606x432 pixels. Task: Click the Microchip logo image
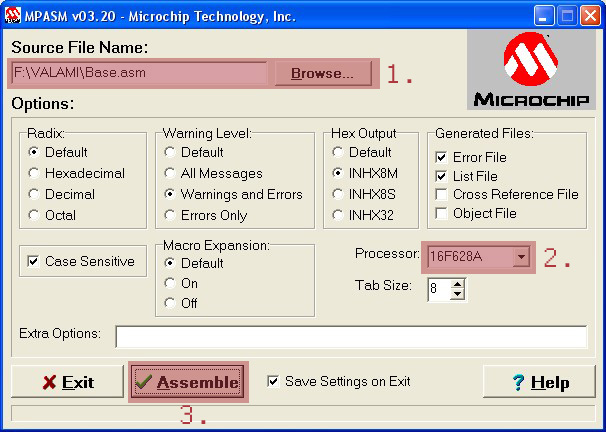tap(531, 70)
